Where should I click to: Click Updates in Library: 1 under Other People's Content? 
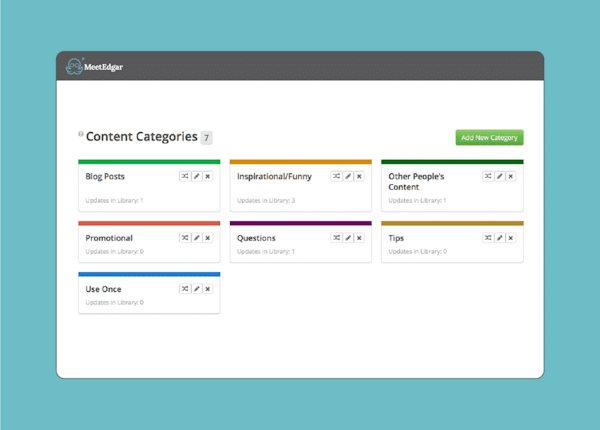417,200
